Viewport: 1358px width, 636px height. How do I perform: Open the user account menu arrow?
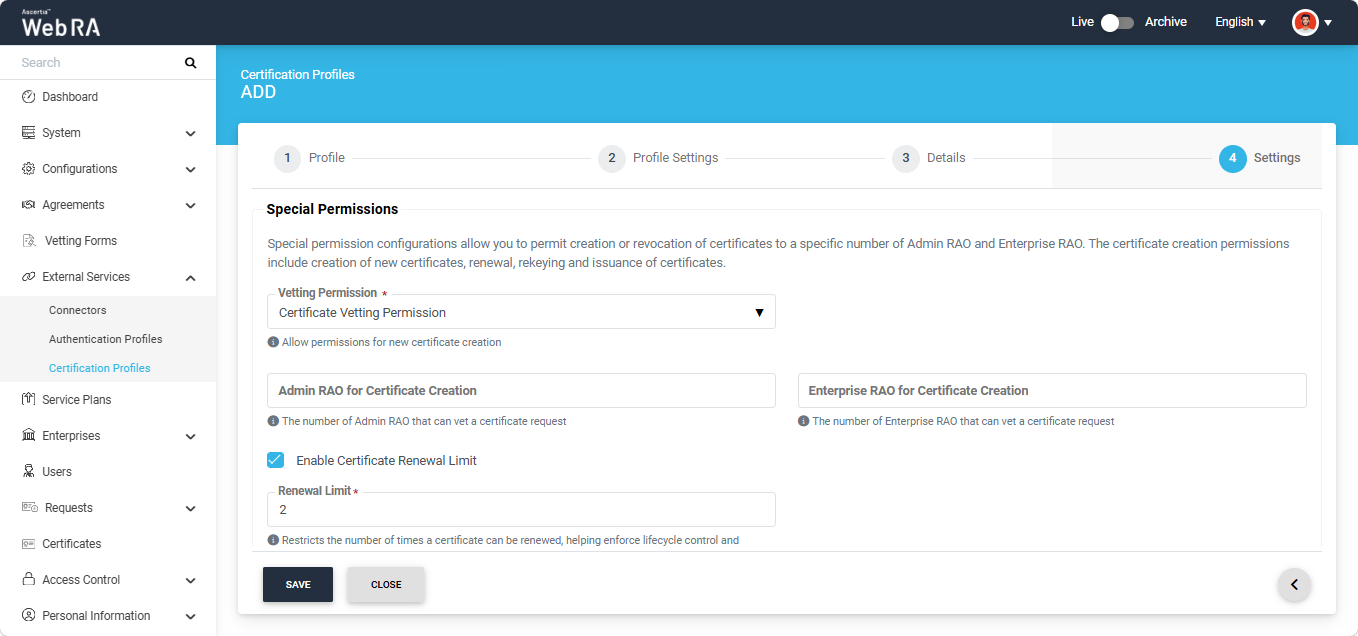tap(1328, 23)
